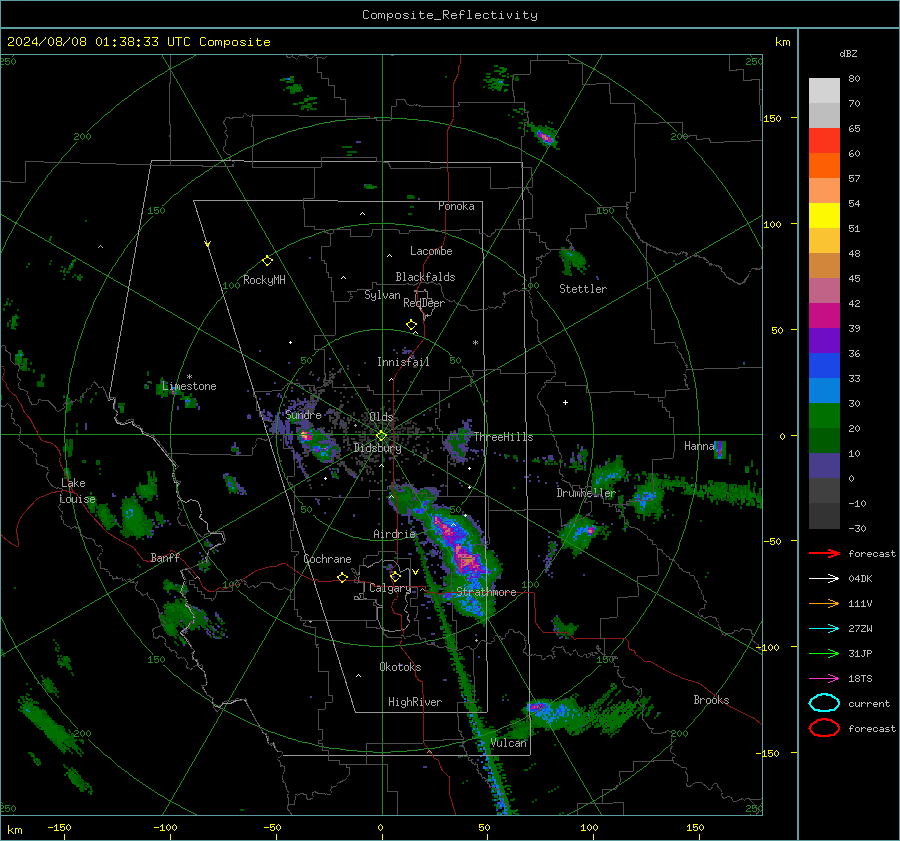
Task: Click the dBZ legend heading
Action: click(x=848, y=53)
